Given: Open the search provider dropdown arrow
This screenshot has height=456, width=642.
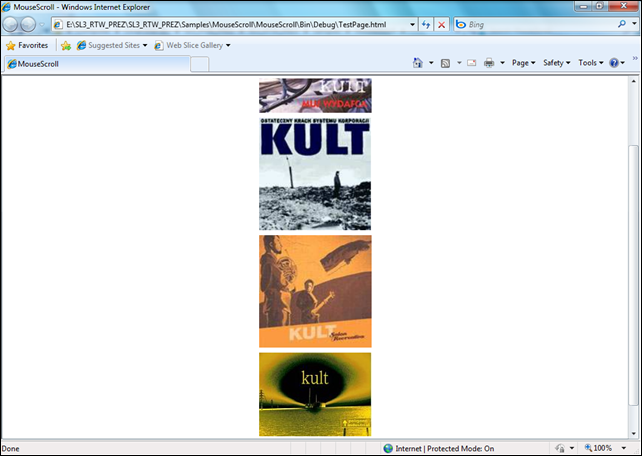Looking at the screenshot, I should pyautogui.click(x=634, y=24).
